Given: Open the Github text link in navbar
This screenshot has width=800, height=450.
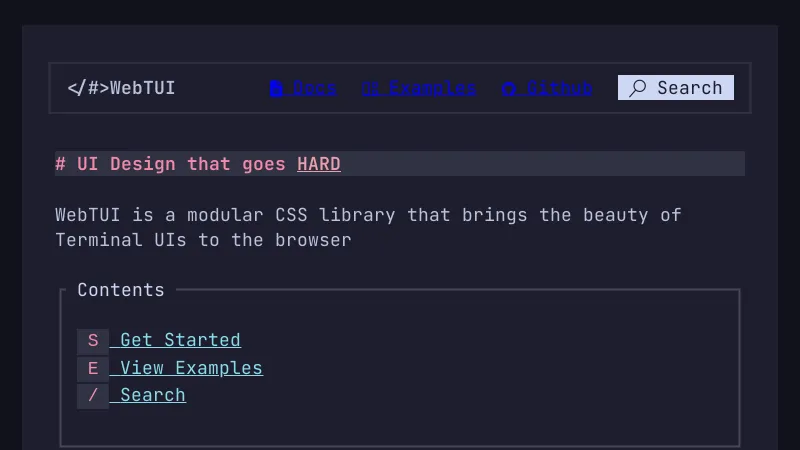Looking at the screenshot, I should pyautogui.click(x=559, y=88).
